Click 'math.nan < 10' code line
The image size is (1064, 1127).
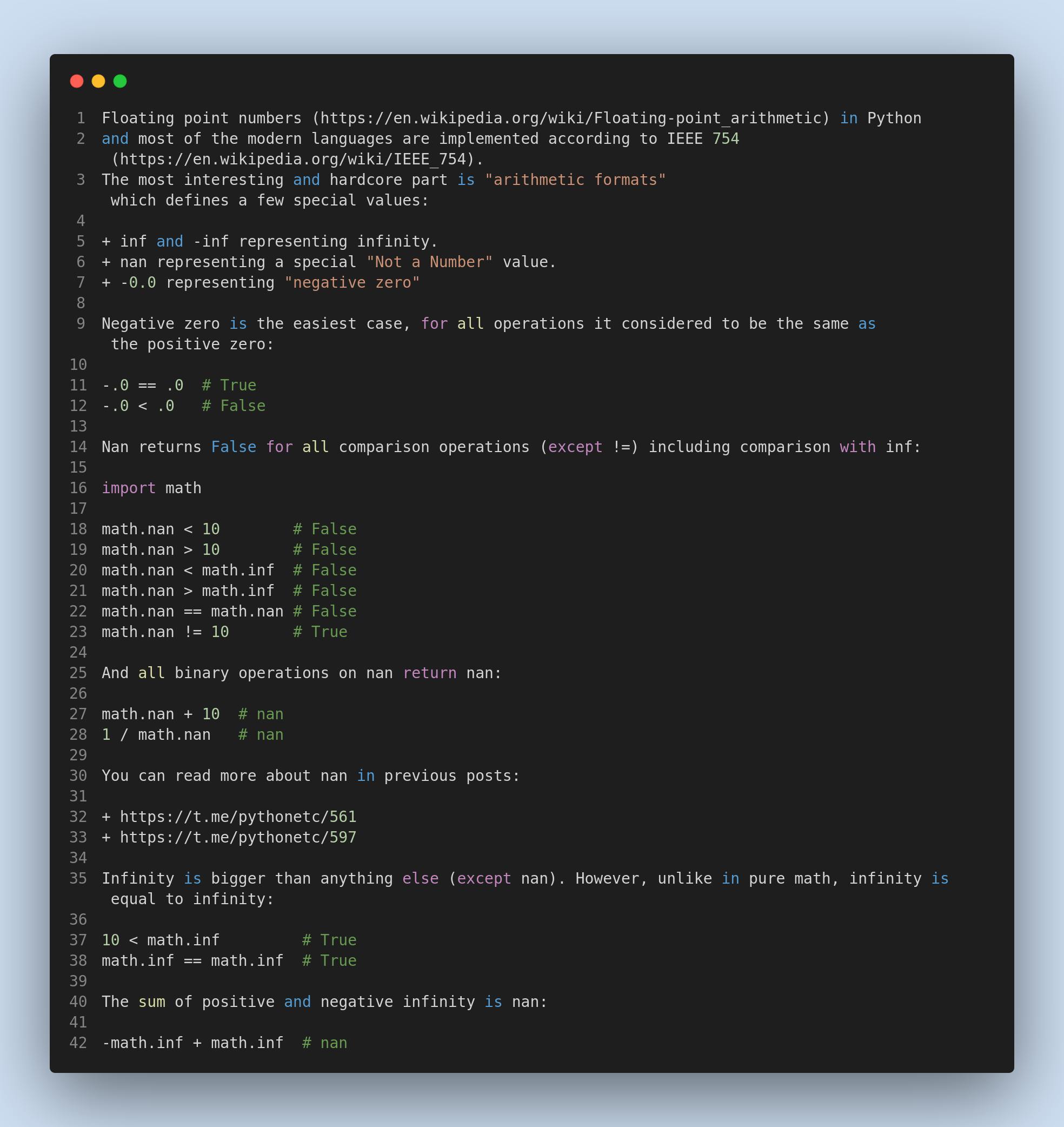tap(161, 529)
